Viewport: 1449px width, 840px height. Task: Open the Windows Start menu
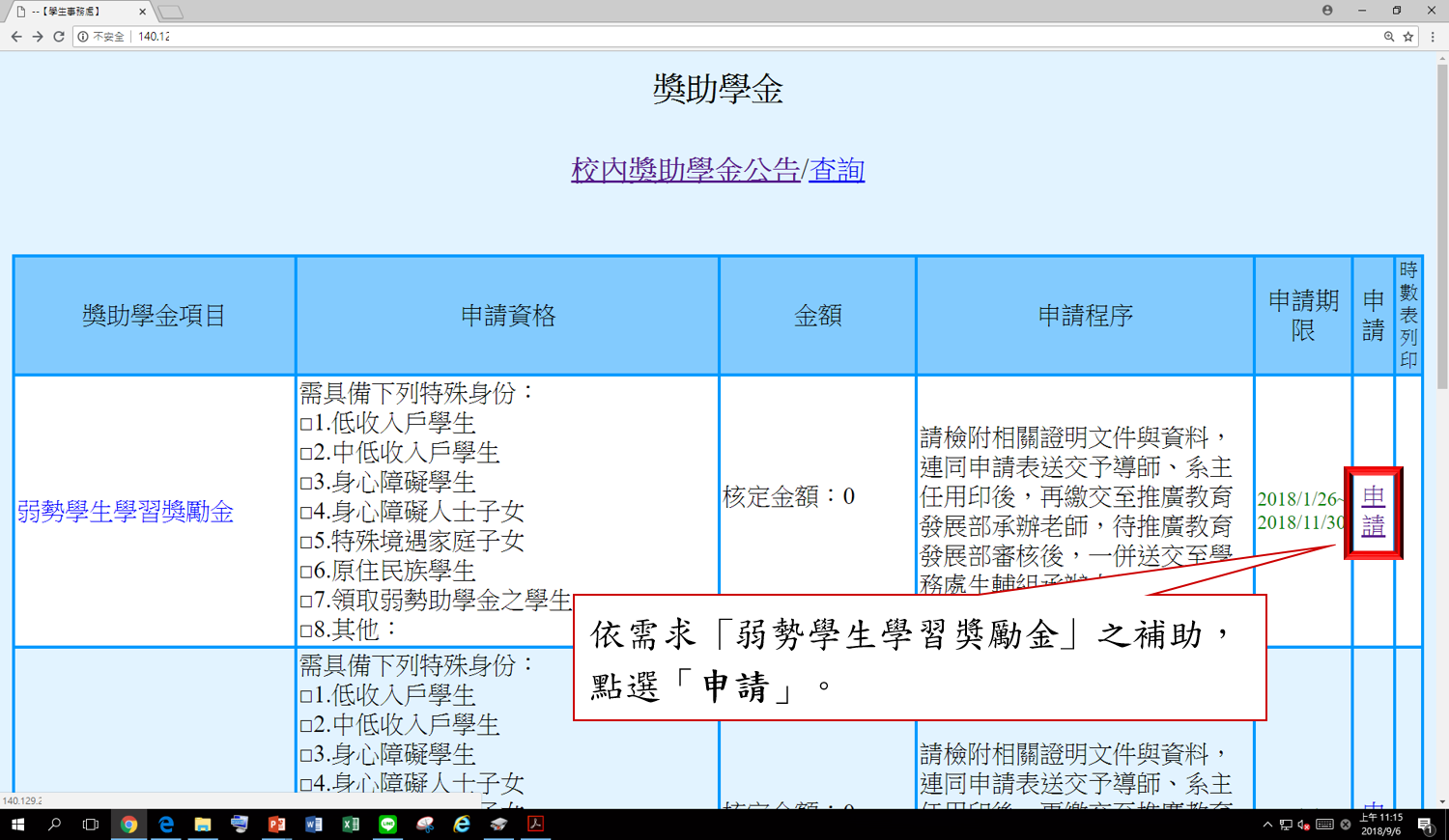(17, 825)
